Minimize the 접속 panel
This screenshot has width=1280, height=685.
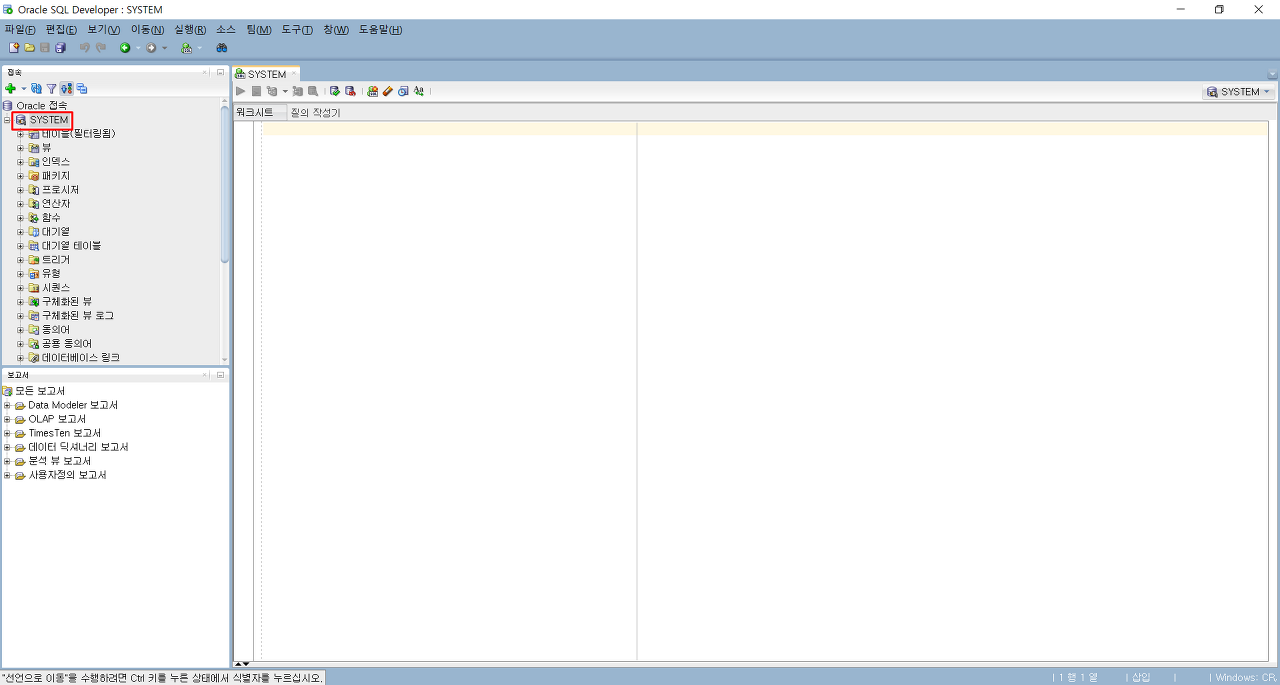pos(220,72)
